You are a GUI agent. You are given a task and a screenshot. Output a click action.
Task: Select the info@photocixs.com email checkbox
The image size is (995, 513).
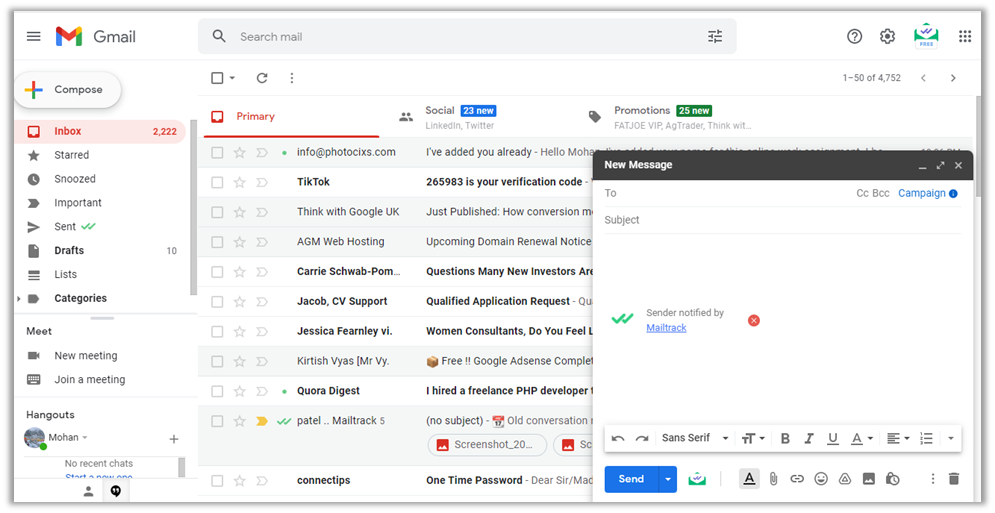point(217,152)
